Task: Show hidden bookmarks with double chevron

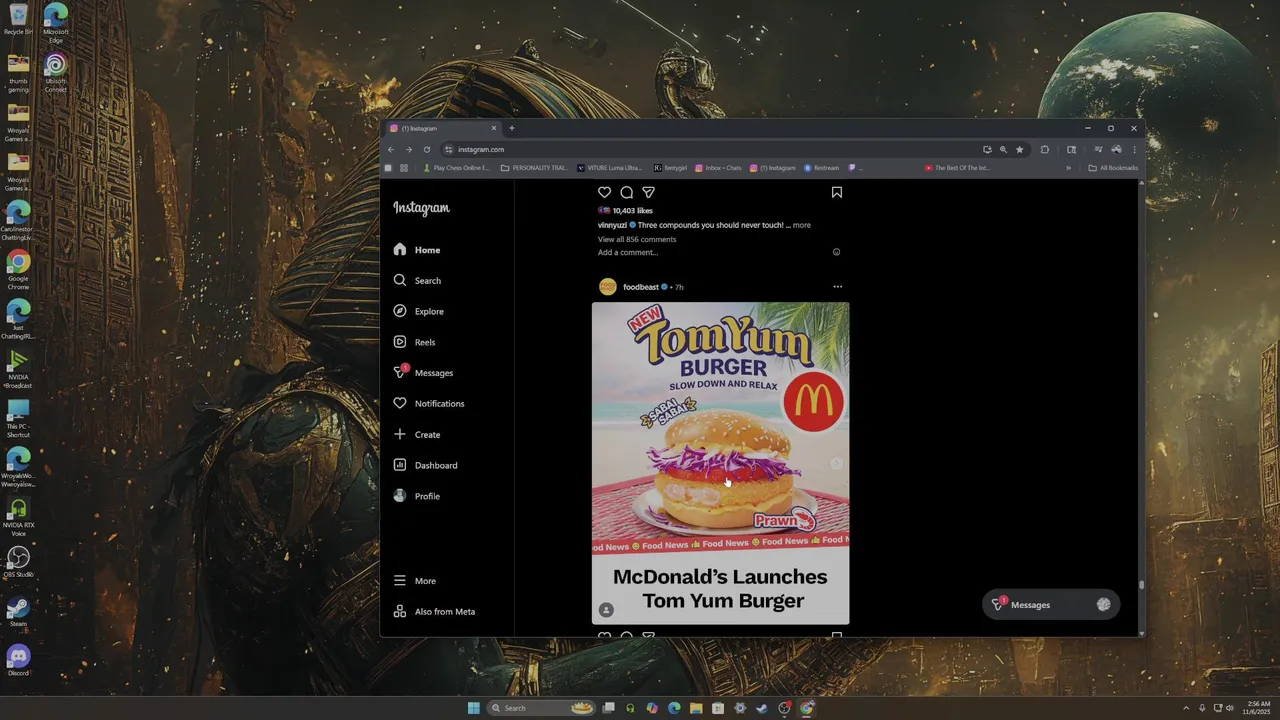Action: pos(1068,168)
